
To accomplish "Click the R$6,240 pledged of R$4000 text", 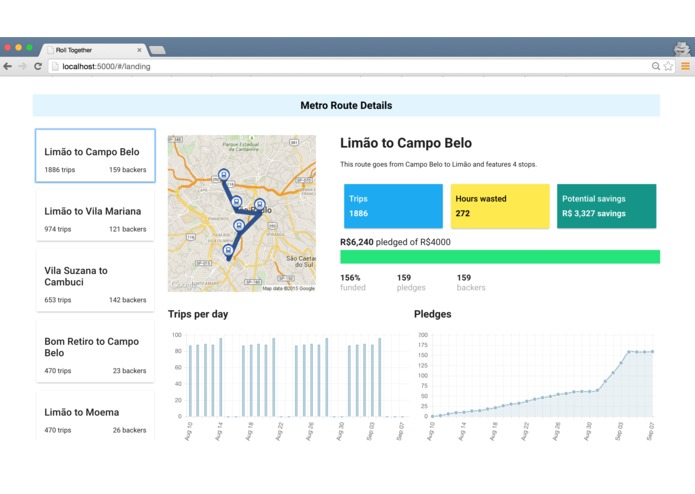I will (x=395, y=242).
